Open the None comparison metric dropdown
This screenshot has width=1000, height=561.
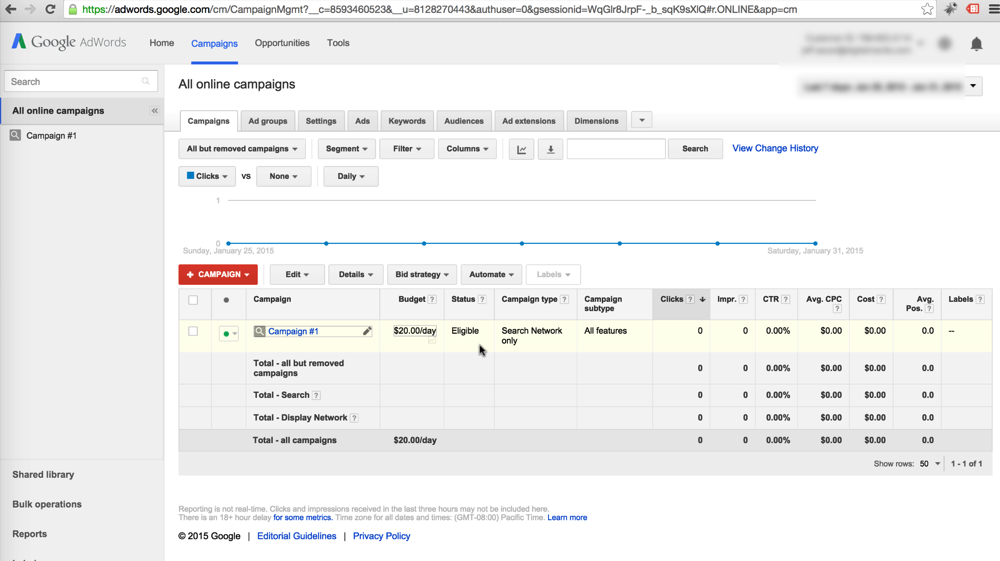283,177
